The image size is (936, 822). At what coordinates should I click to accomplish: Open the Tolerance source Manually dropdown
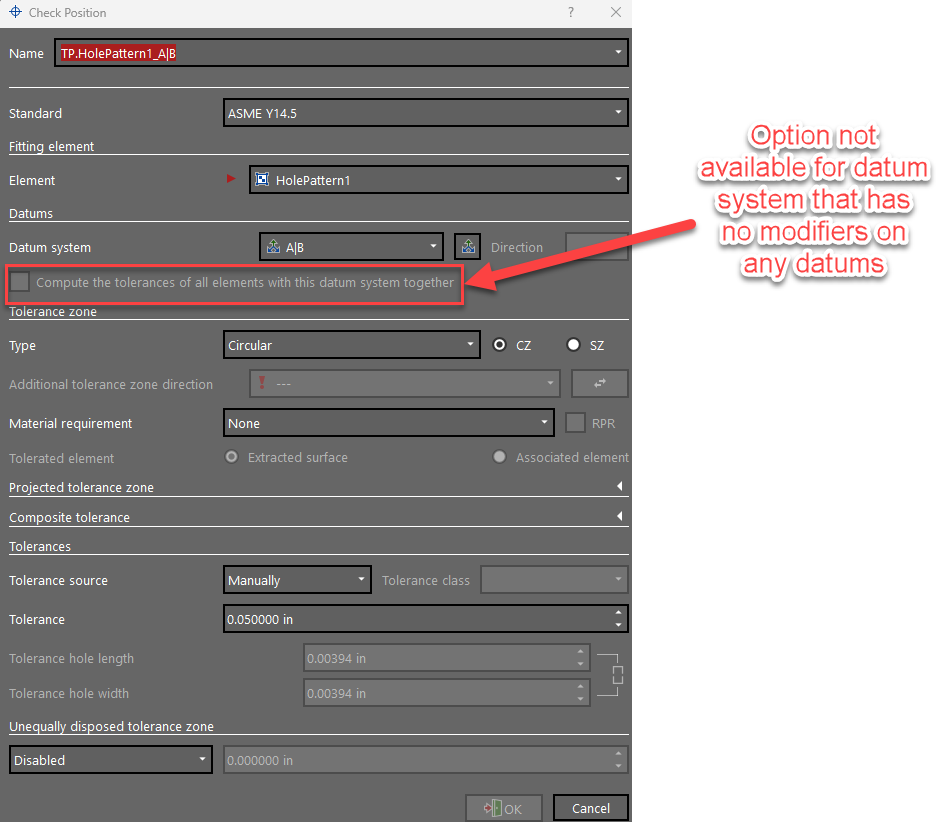pyautogui.click(x=297, y=580)
